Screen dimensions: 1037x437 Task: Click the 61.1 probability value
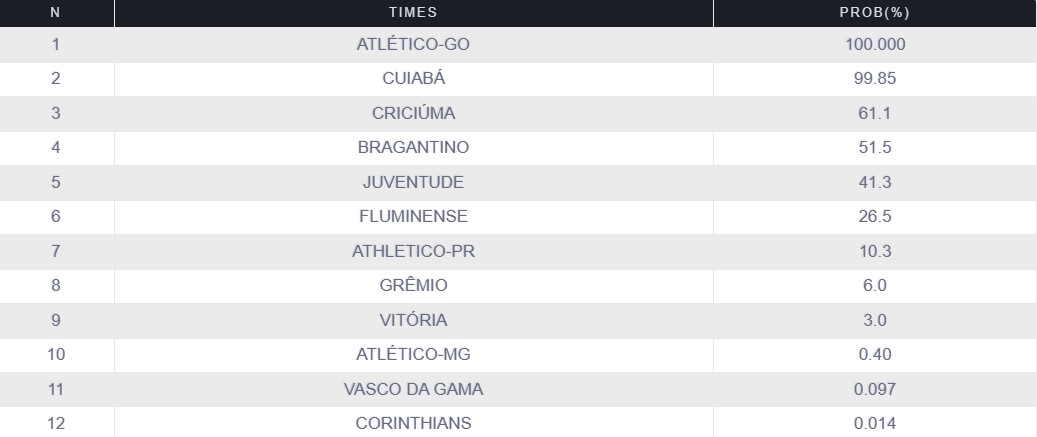[x=875, y=113]
